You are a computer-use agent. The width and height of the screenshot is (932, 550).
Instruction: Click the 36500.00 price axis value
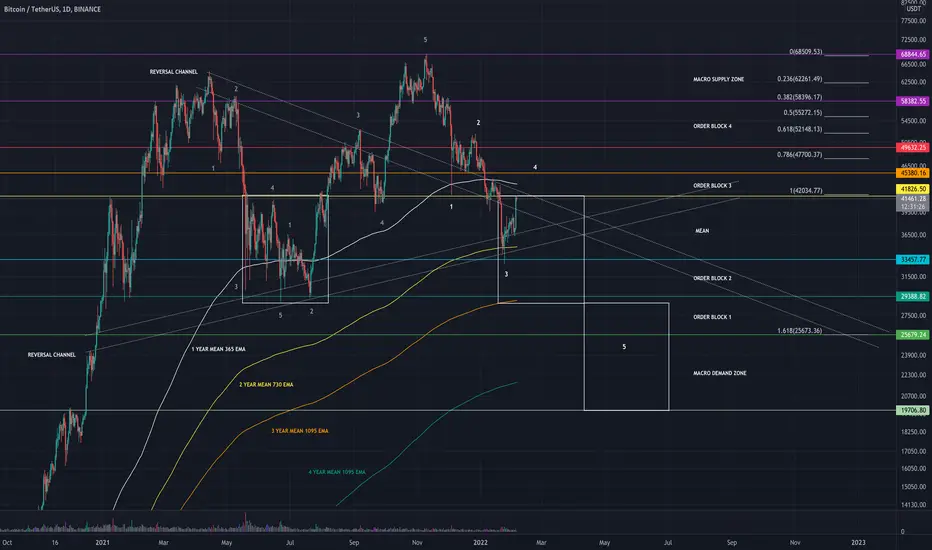[x=914, y=235]
